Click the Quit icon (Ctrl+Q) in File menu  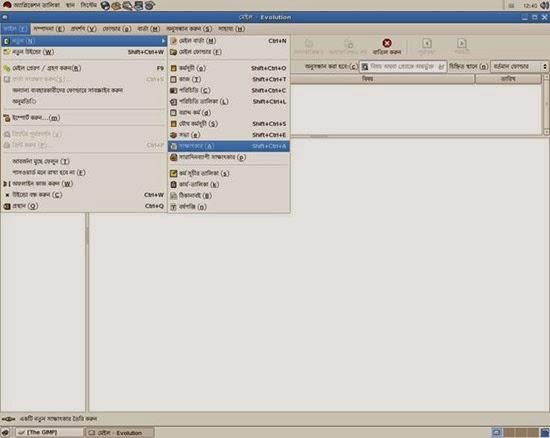(x=7, y=206)
